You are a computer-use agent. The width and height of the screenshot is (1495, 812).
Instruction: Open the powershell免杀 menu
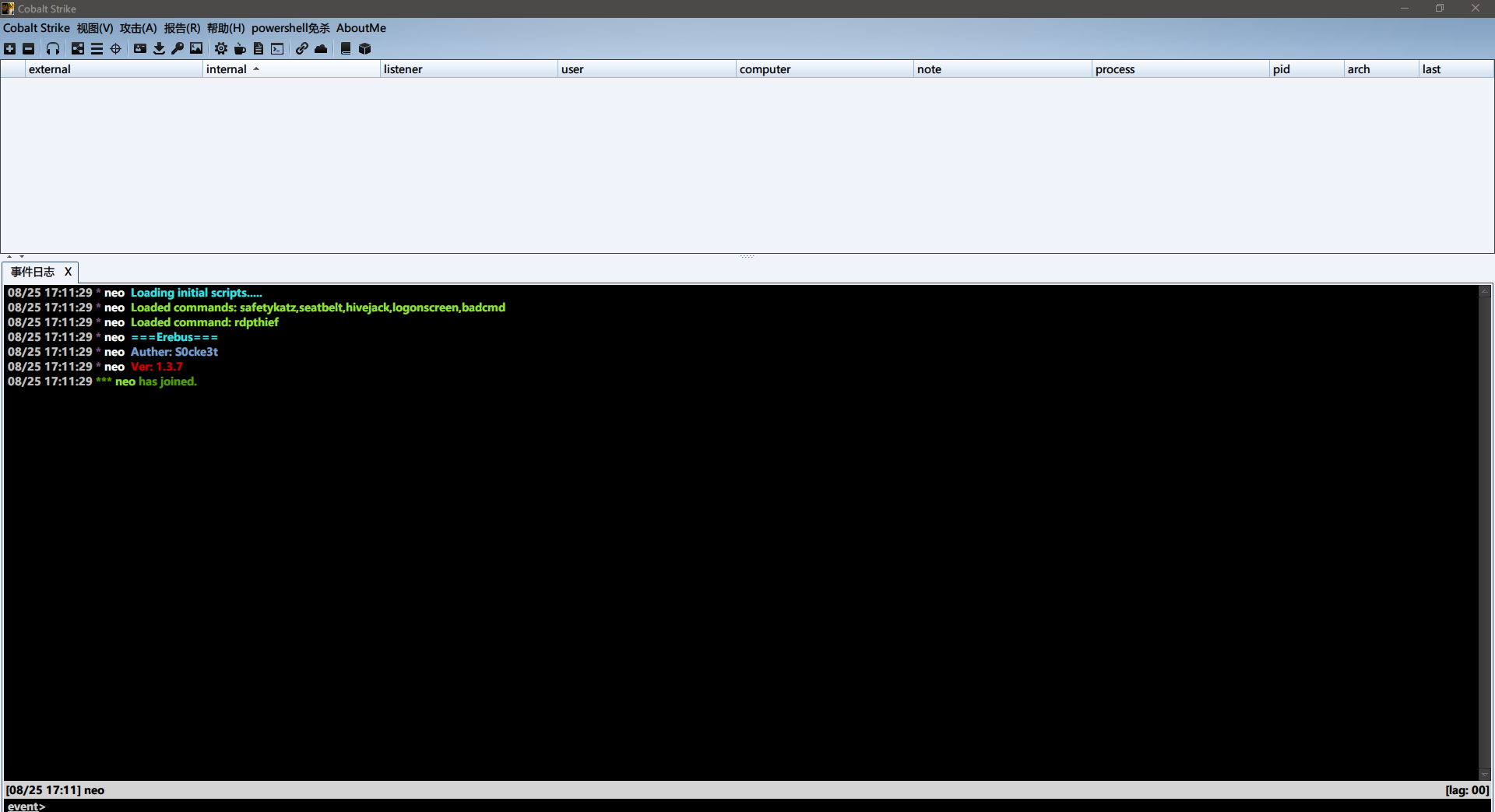[290, 28]
